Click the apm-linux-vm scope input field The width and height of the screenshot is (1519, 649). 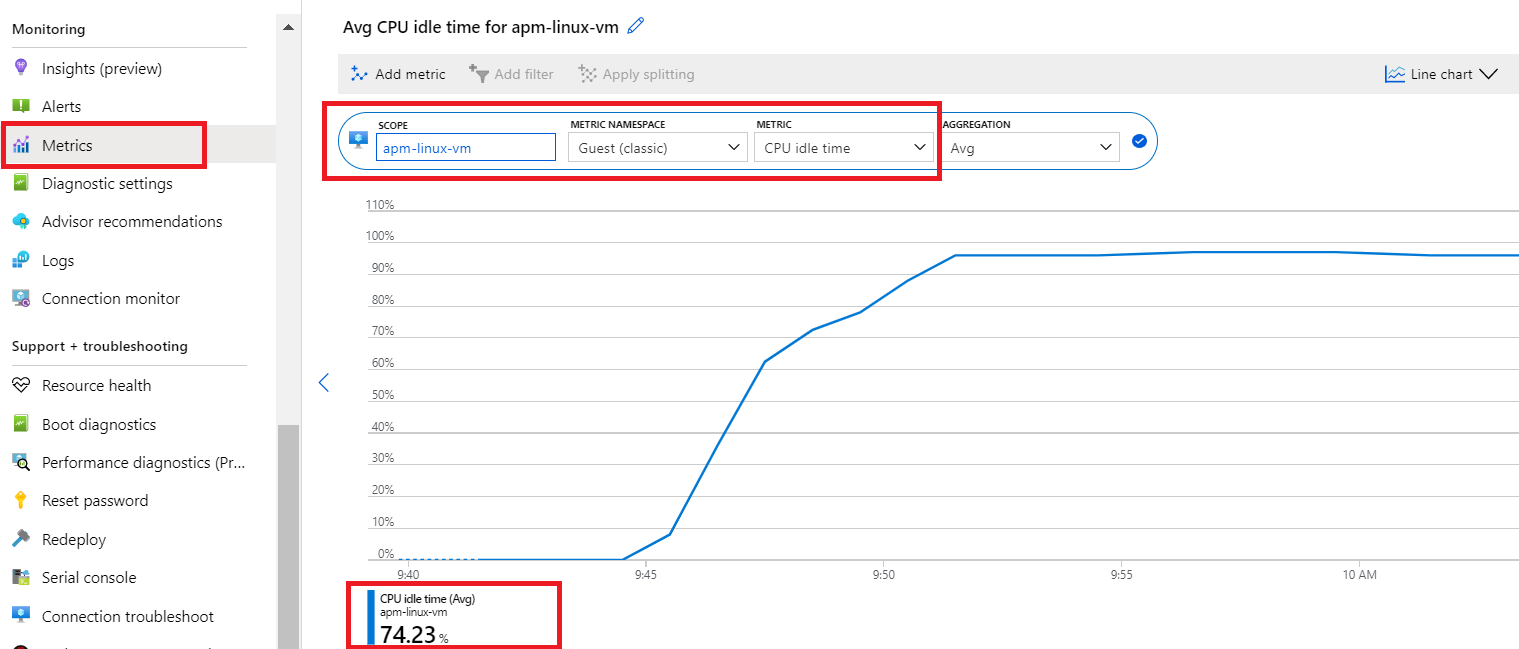pyautogui.click(x=465, y=148)
